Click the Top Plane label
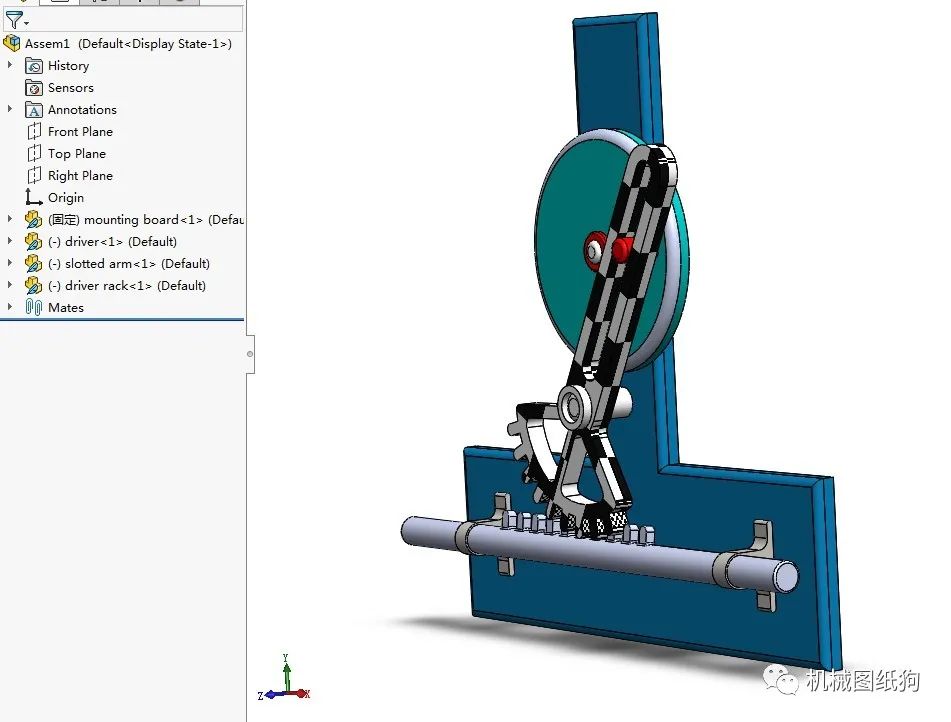The height and width of the screenshot is (722, 951). click(x=77, y=154)
